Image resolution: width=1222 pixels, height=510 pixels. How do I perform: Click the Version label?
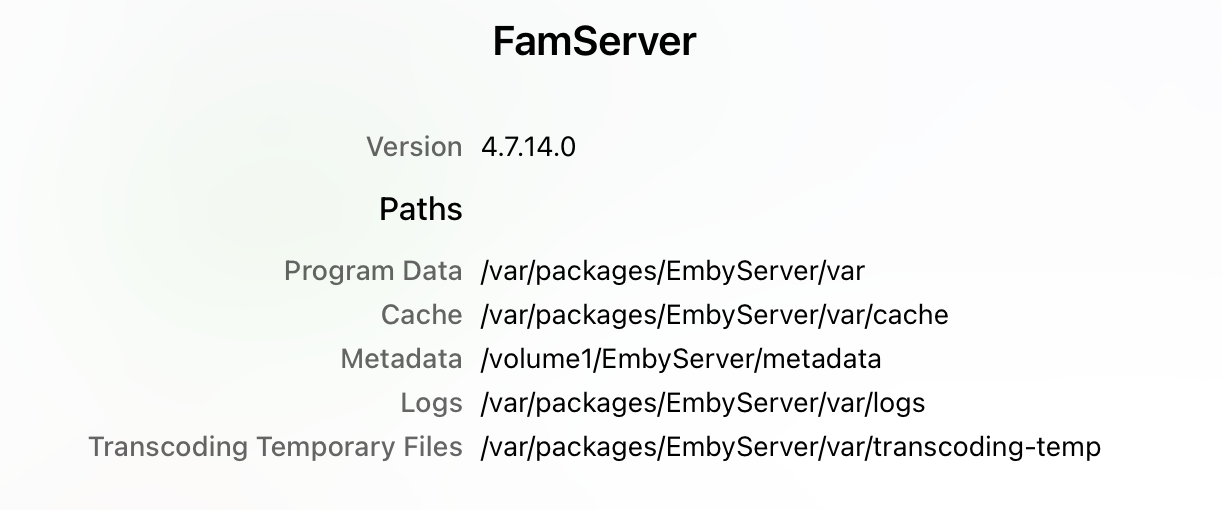(414, 147)
